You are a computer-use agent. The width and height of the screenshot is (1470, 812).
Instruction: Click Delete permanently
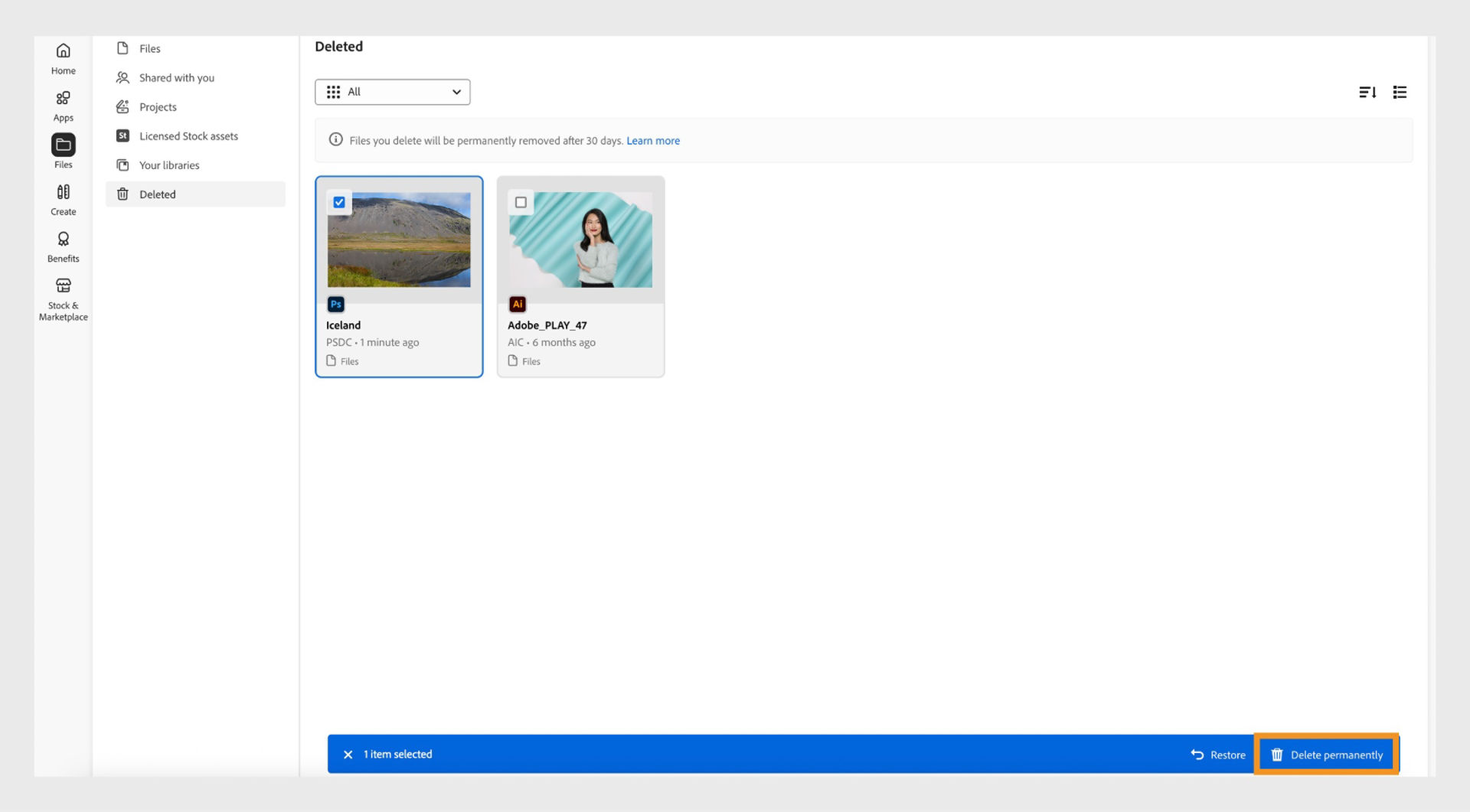click(x=1327, y=754)
